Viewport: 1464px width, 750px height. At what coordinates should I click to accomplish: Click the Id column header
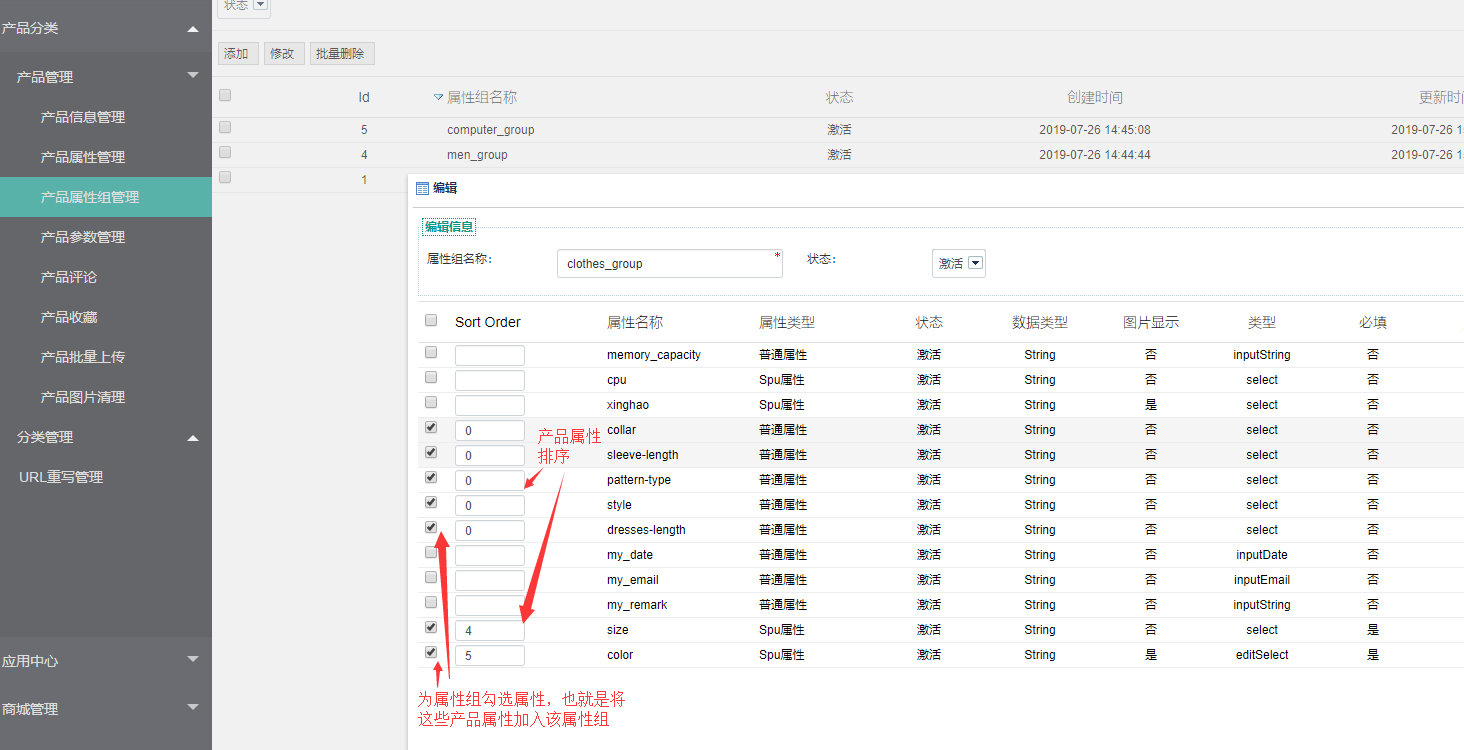coord(364,98)
